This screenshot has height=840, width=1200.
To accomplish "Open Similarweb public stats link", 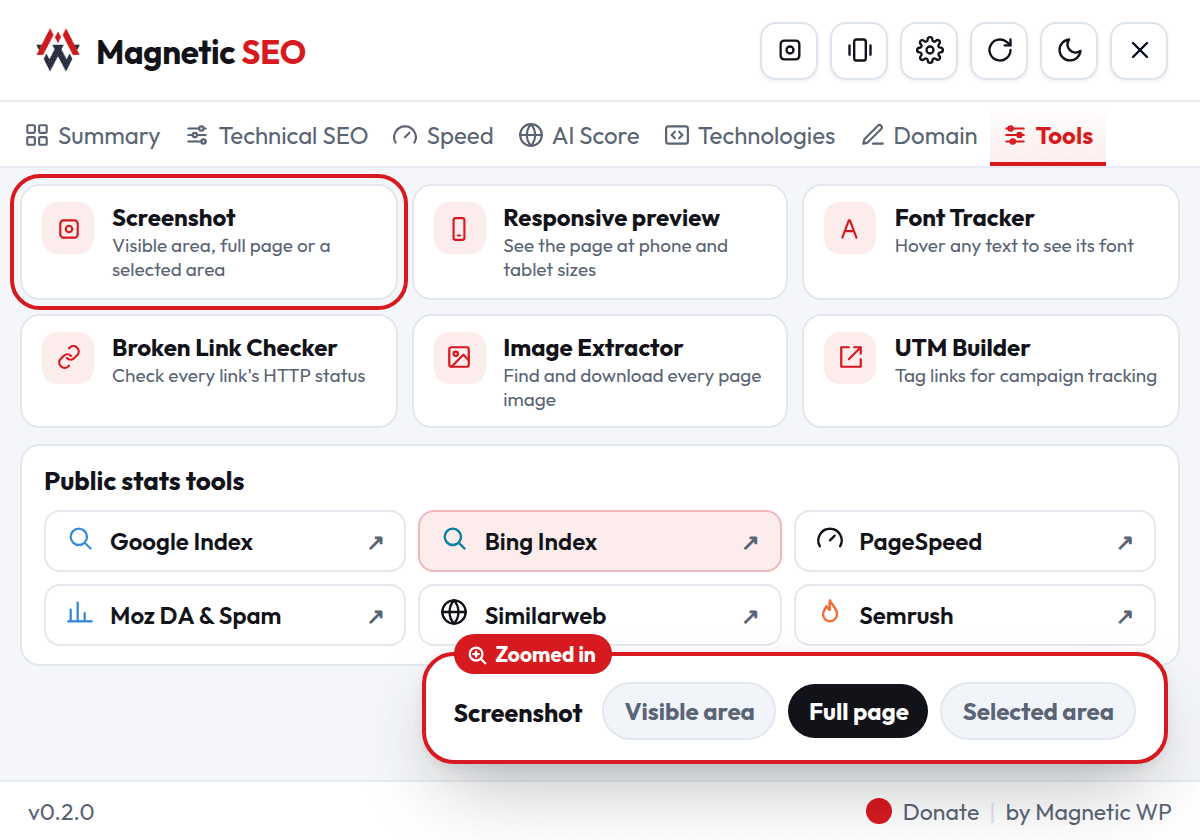I will 600,616.
